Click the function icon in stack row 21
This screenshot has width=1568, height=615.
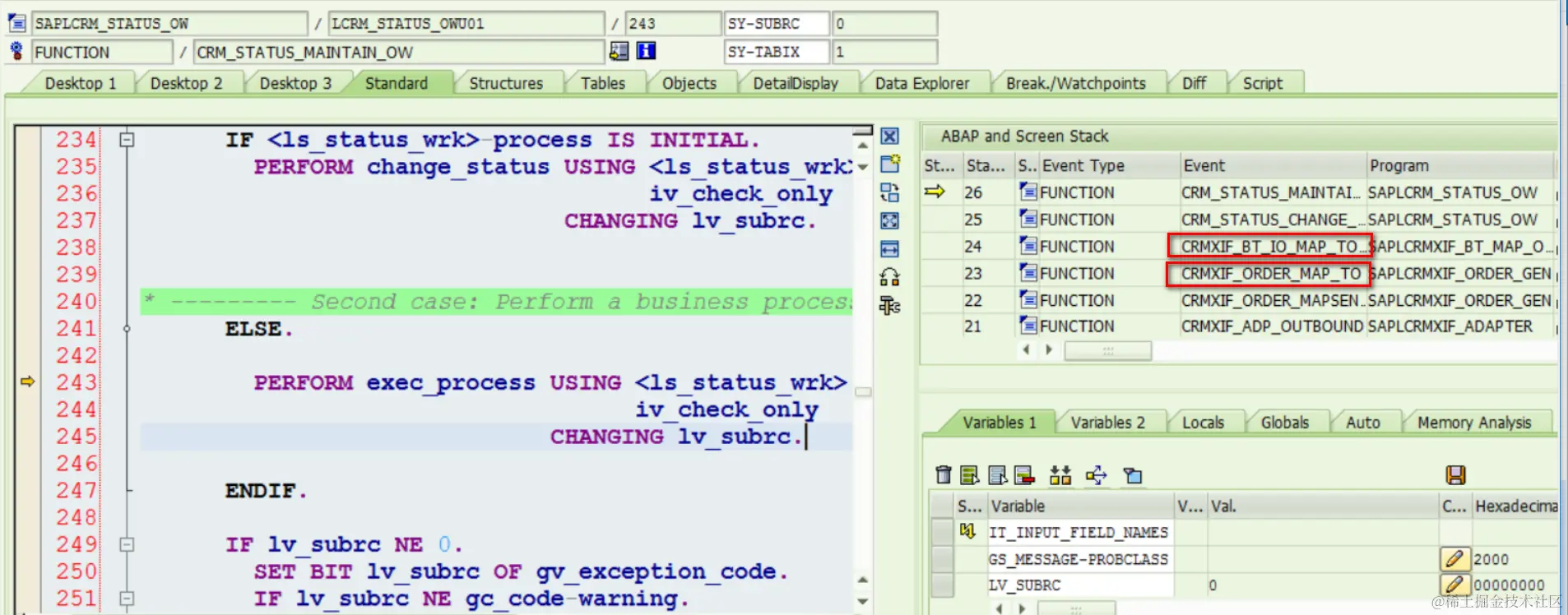1028,326
